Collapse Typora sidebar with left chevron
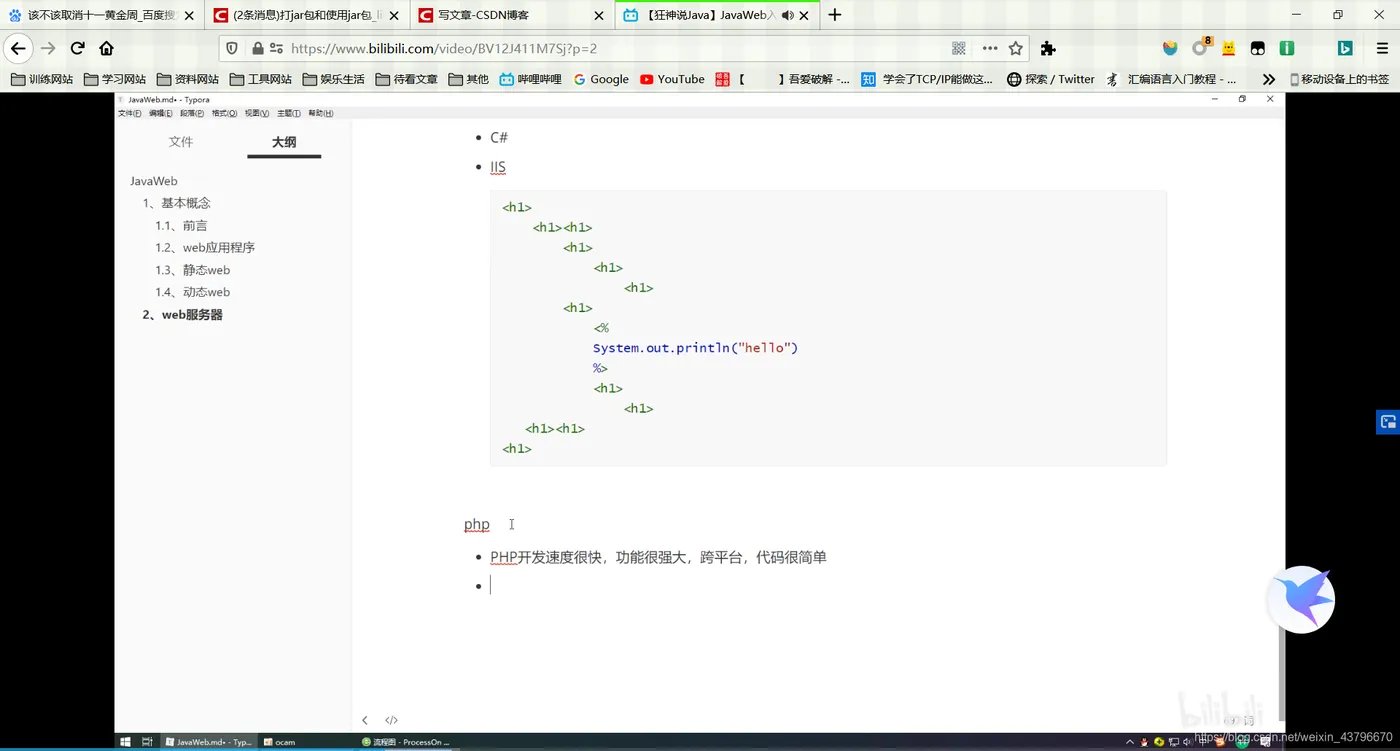 (x=365, y=720)
